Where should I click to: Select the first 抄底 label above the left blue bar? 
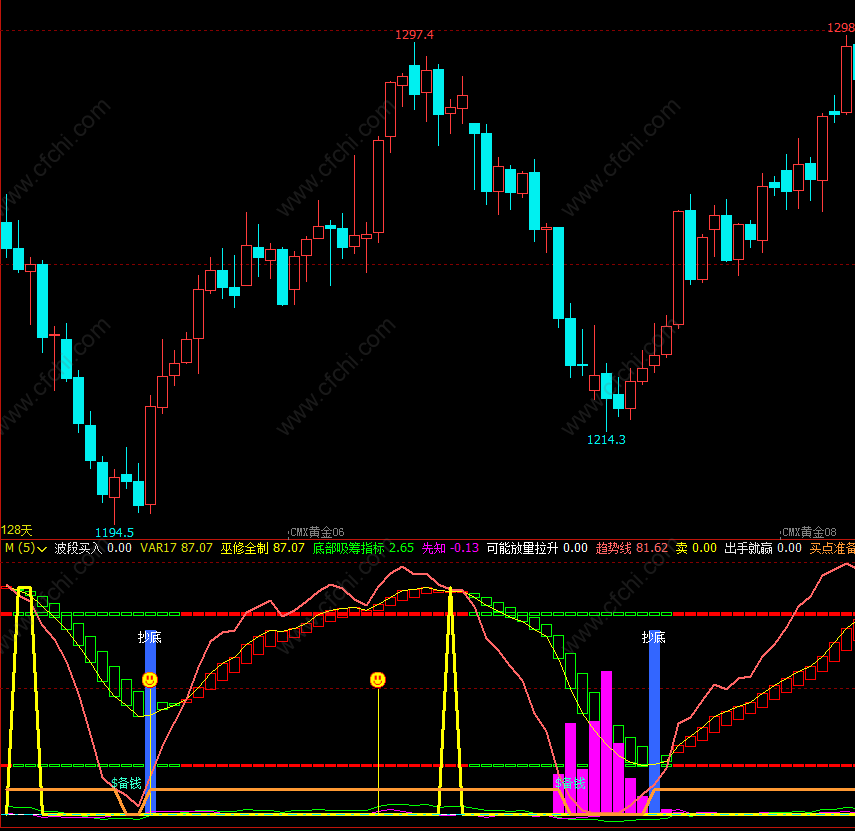point(149,637)
